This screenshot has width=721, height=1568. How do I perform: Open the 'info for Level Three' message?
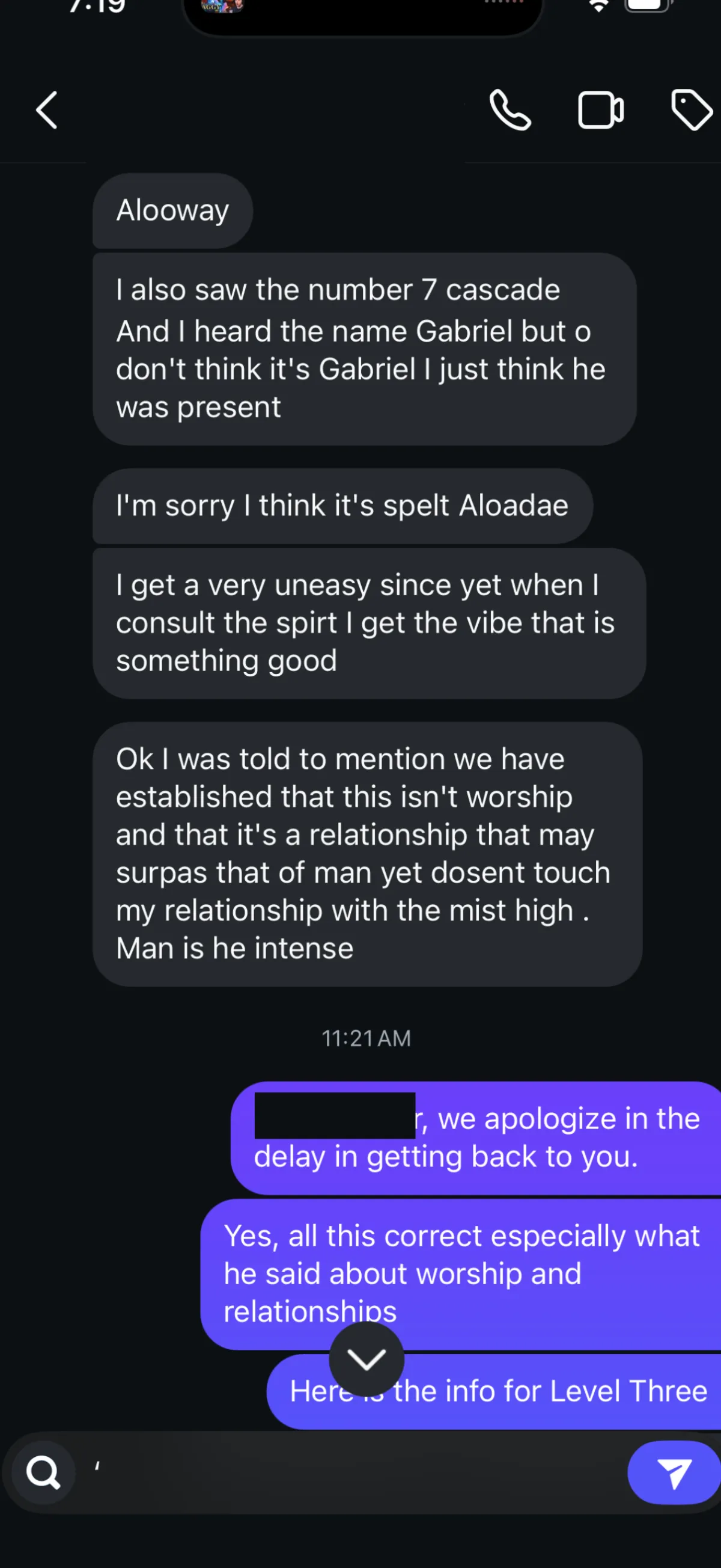coord(494,1391)
